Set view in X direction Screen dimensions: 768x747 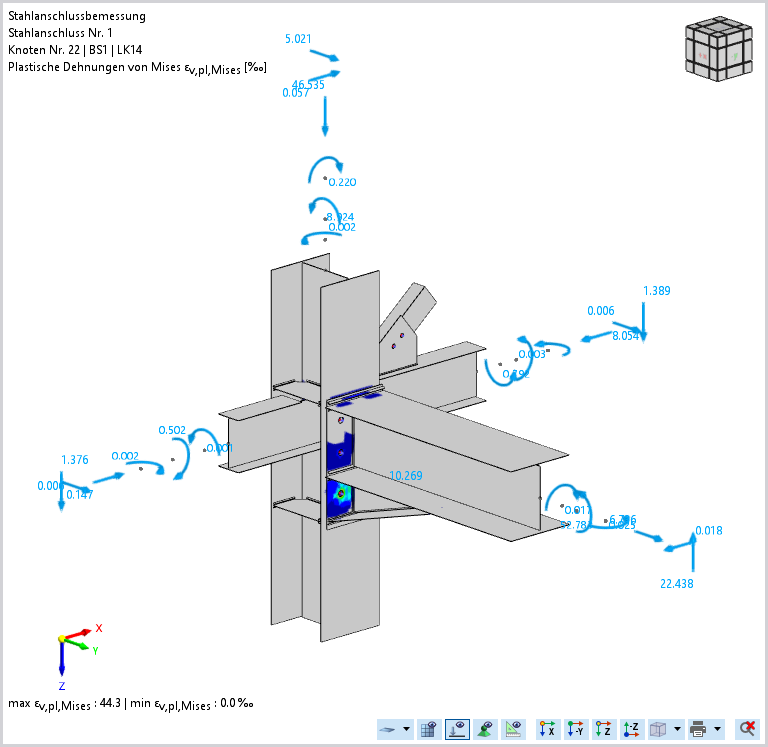click(548, 729)
